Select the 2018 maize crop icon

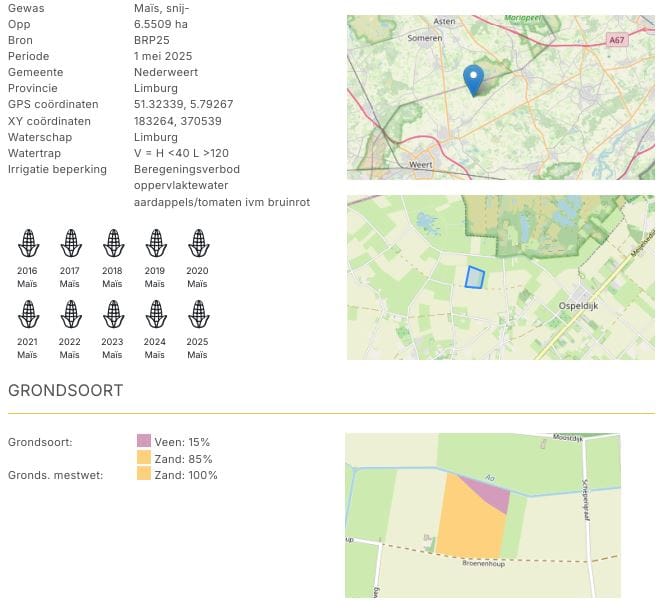[x=112, y=243]
